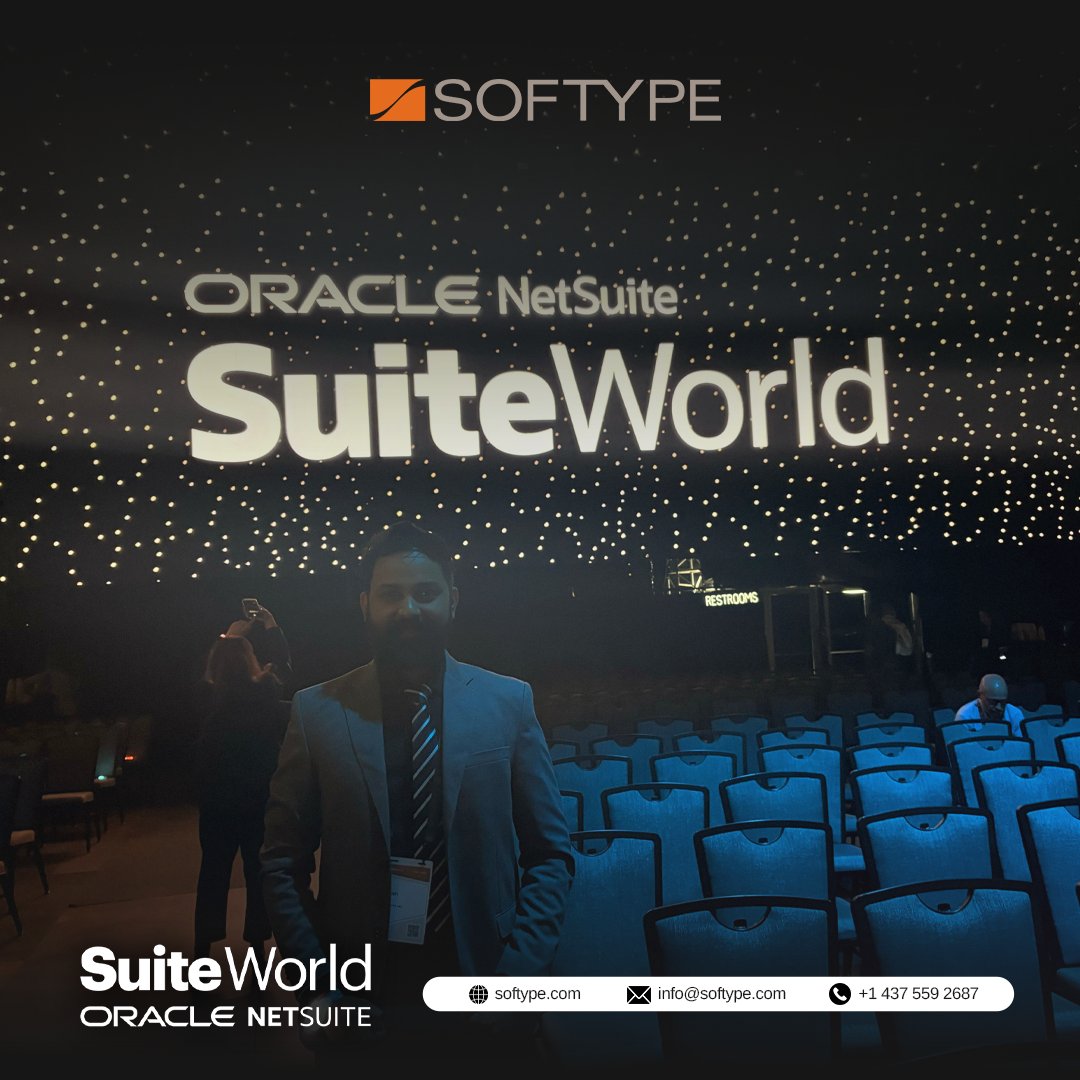Image resolution: width=1080 pixels, height=1080 pixels.
Task: Click the phone handset icon
Action: pos(840,994)
